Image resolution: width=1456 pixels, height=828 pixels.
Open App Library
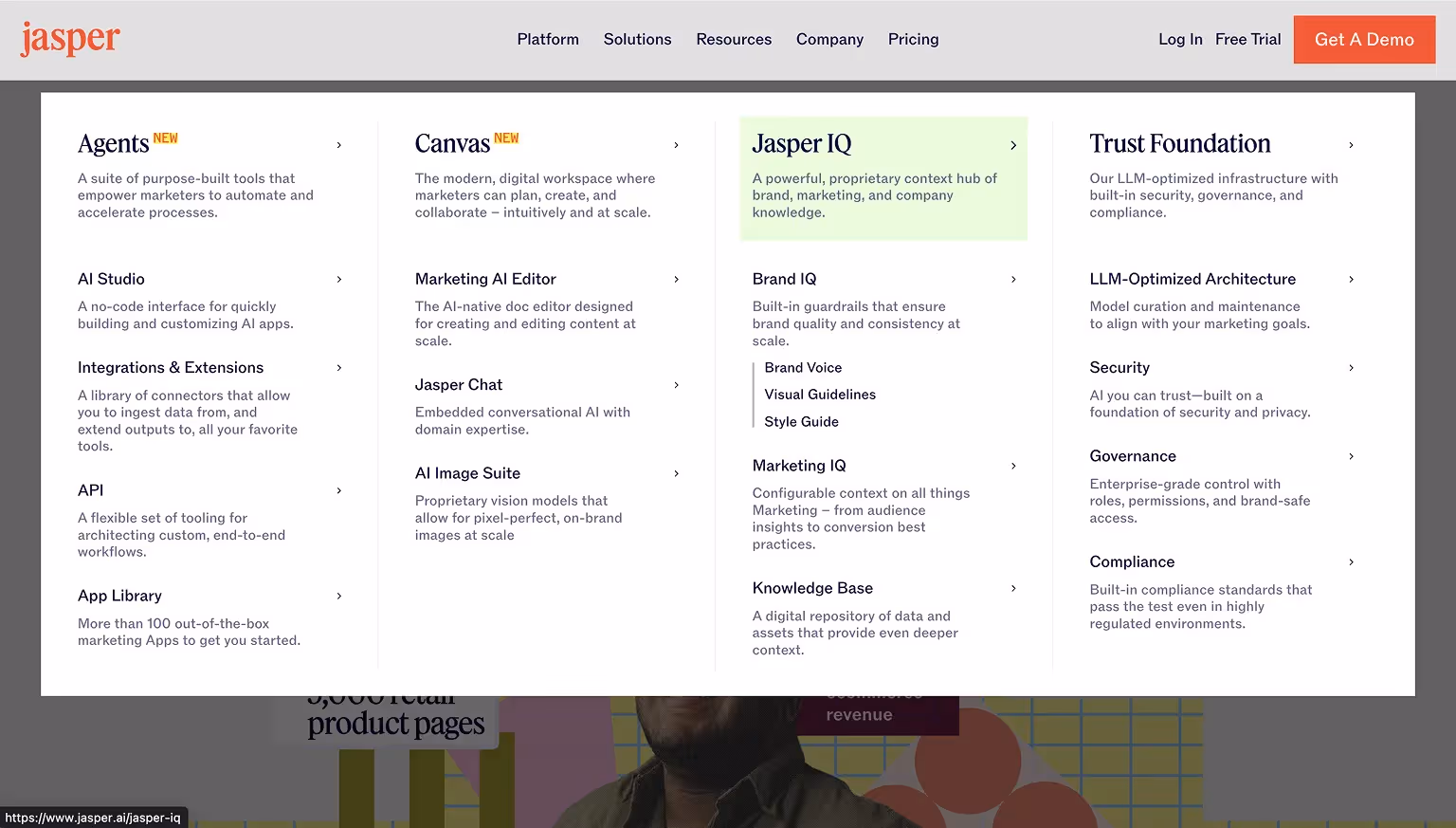(119, 596)
